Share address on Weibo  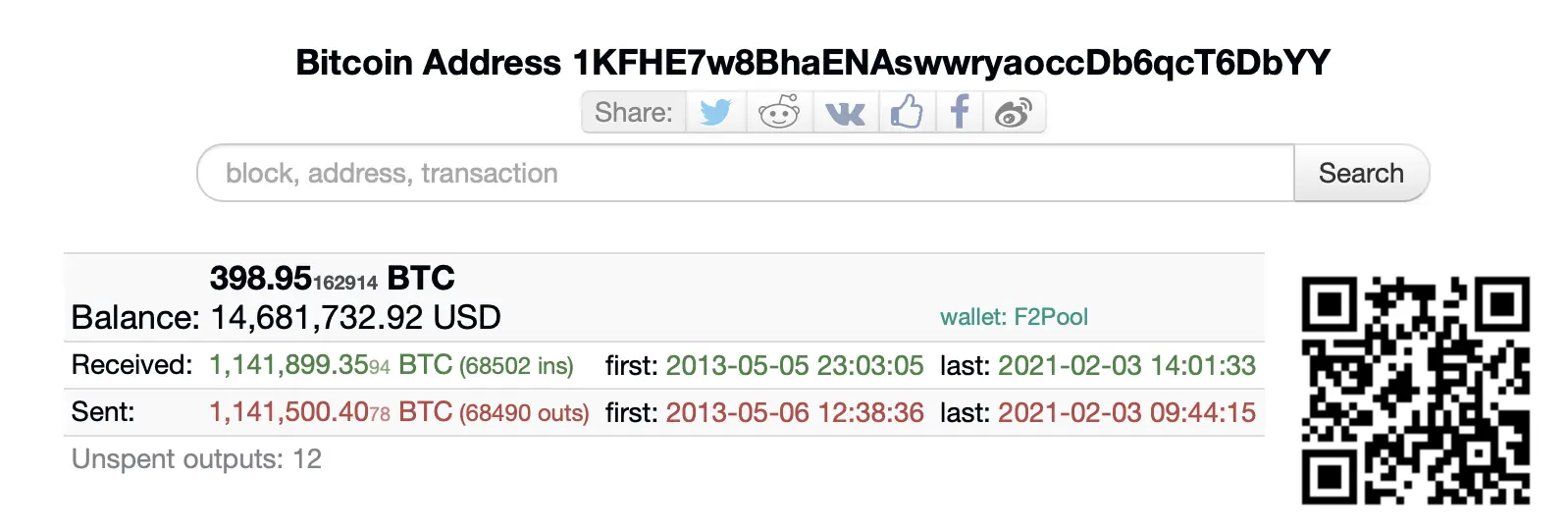[x=1014, y=112]
